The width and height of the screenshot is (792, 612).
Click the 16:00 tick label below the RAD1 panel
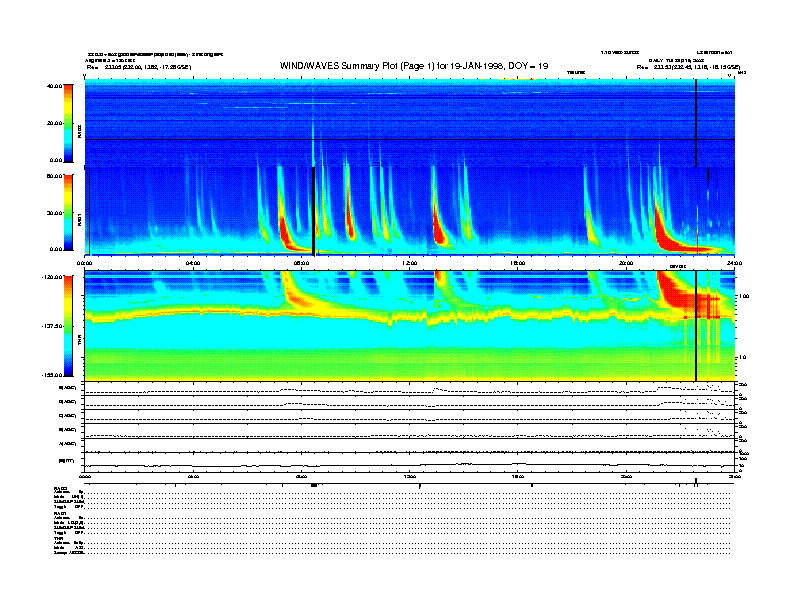(x=518, y=263)
